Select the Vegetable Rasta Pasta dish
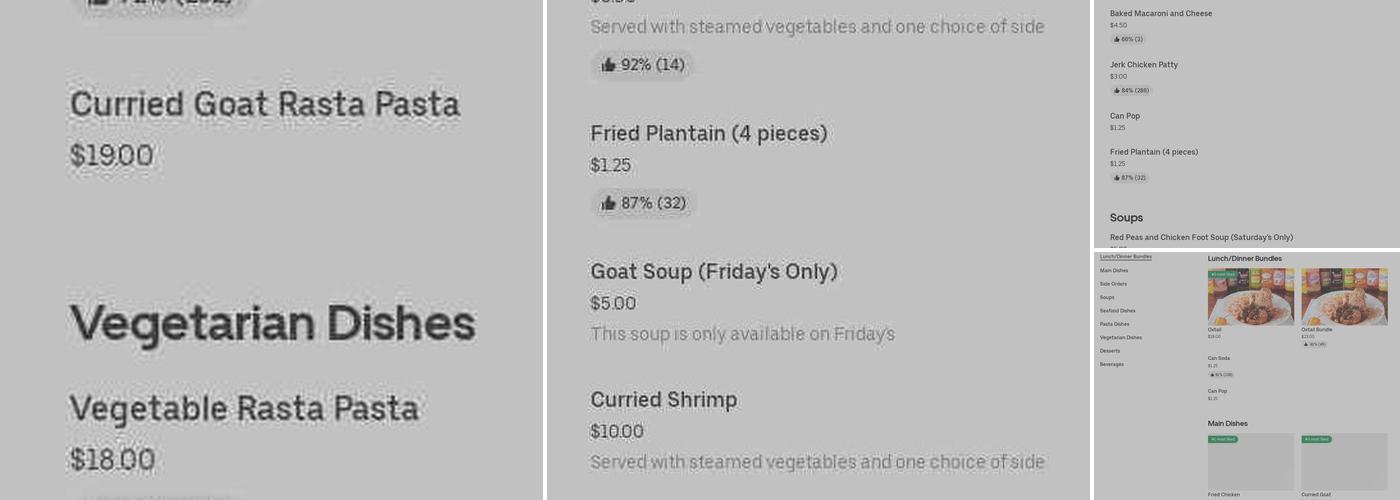The height and width of the screenshot is (500, 1400). point(244,409)
